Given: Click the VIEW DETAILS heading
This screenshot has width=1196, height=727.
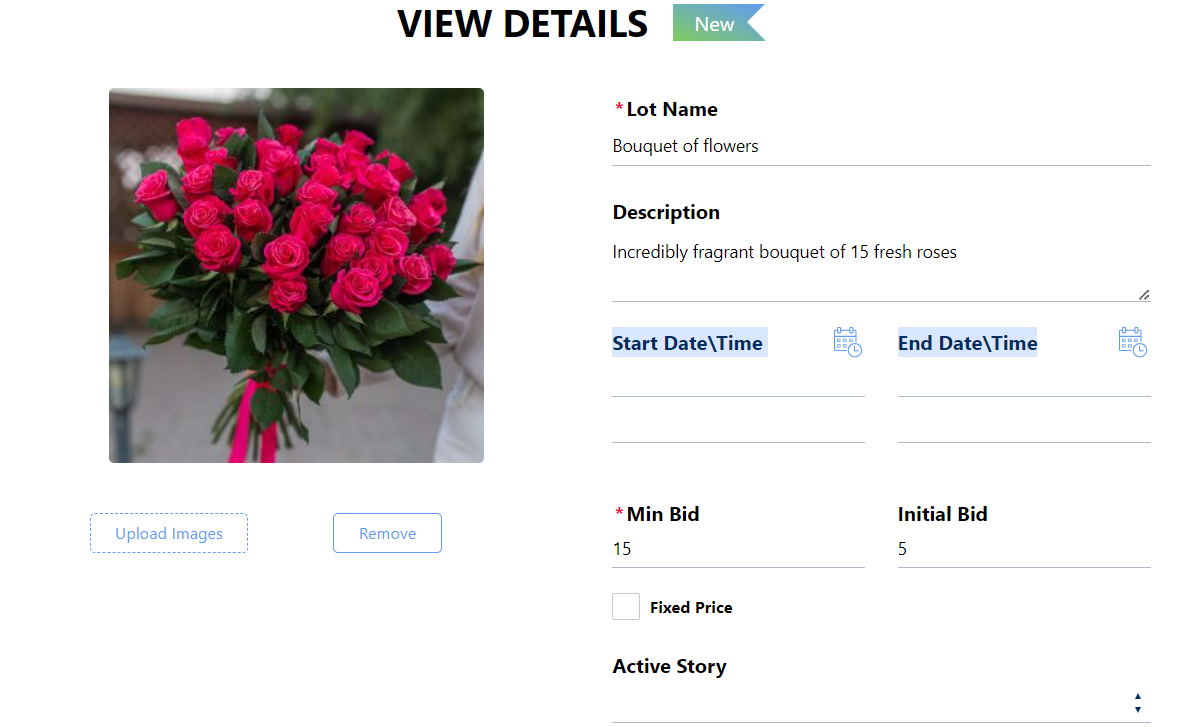Looking at the screenshot, I should point(522,24).
